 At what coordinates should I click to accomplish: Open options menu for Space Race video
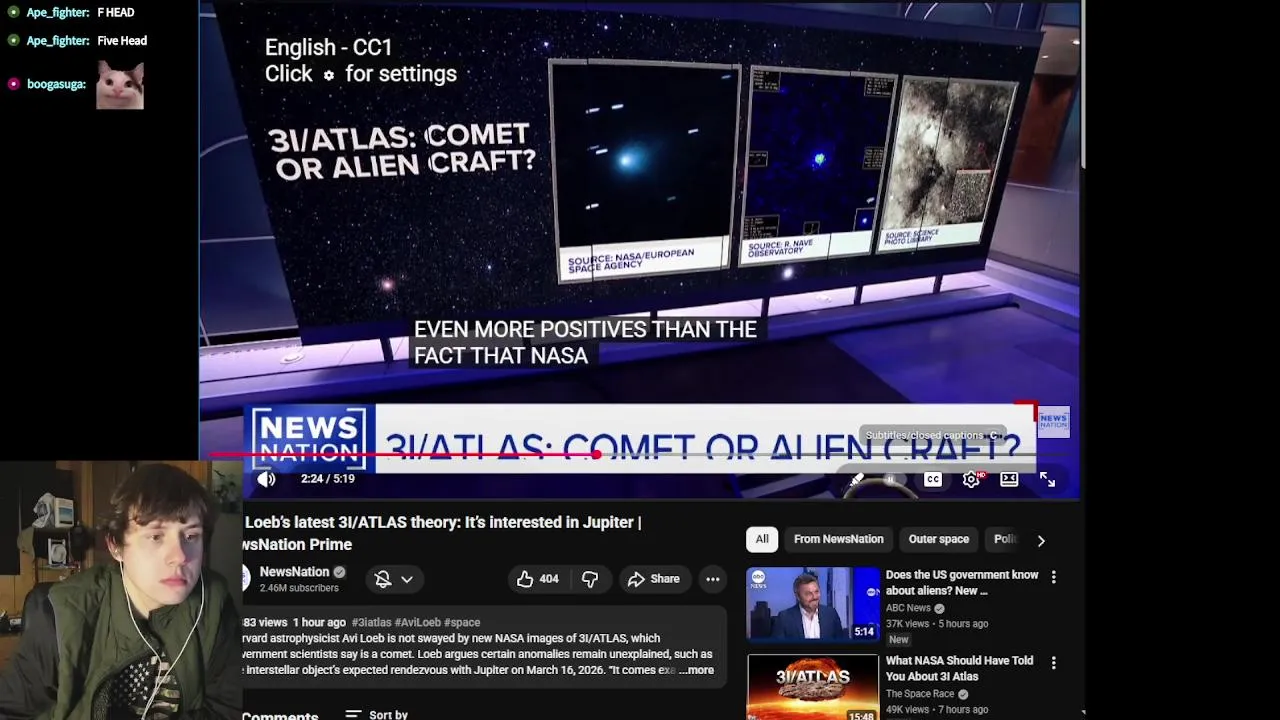[1053, 663]
